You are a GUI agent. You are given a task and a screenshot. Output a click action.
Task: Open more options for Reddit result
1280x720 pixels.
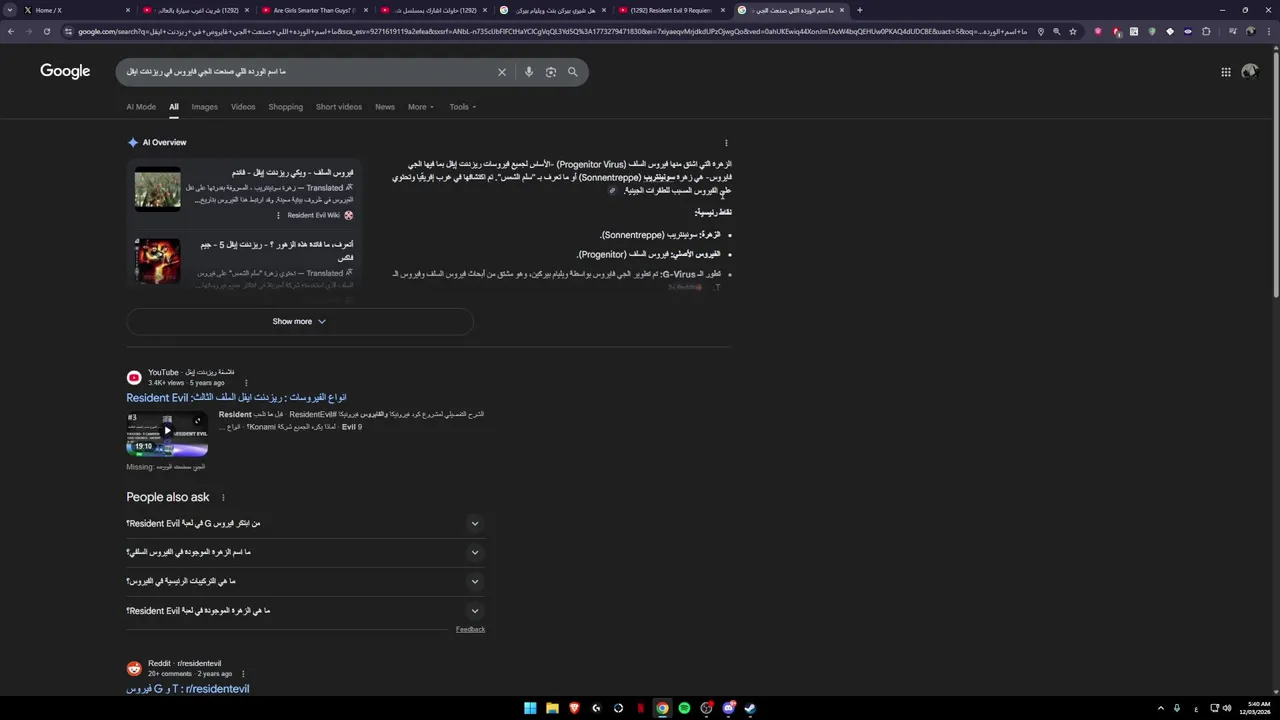click(243, 674)
